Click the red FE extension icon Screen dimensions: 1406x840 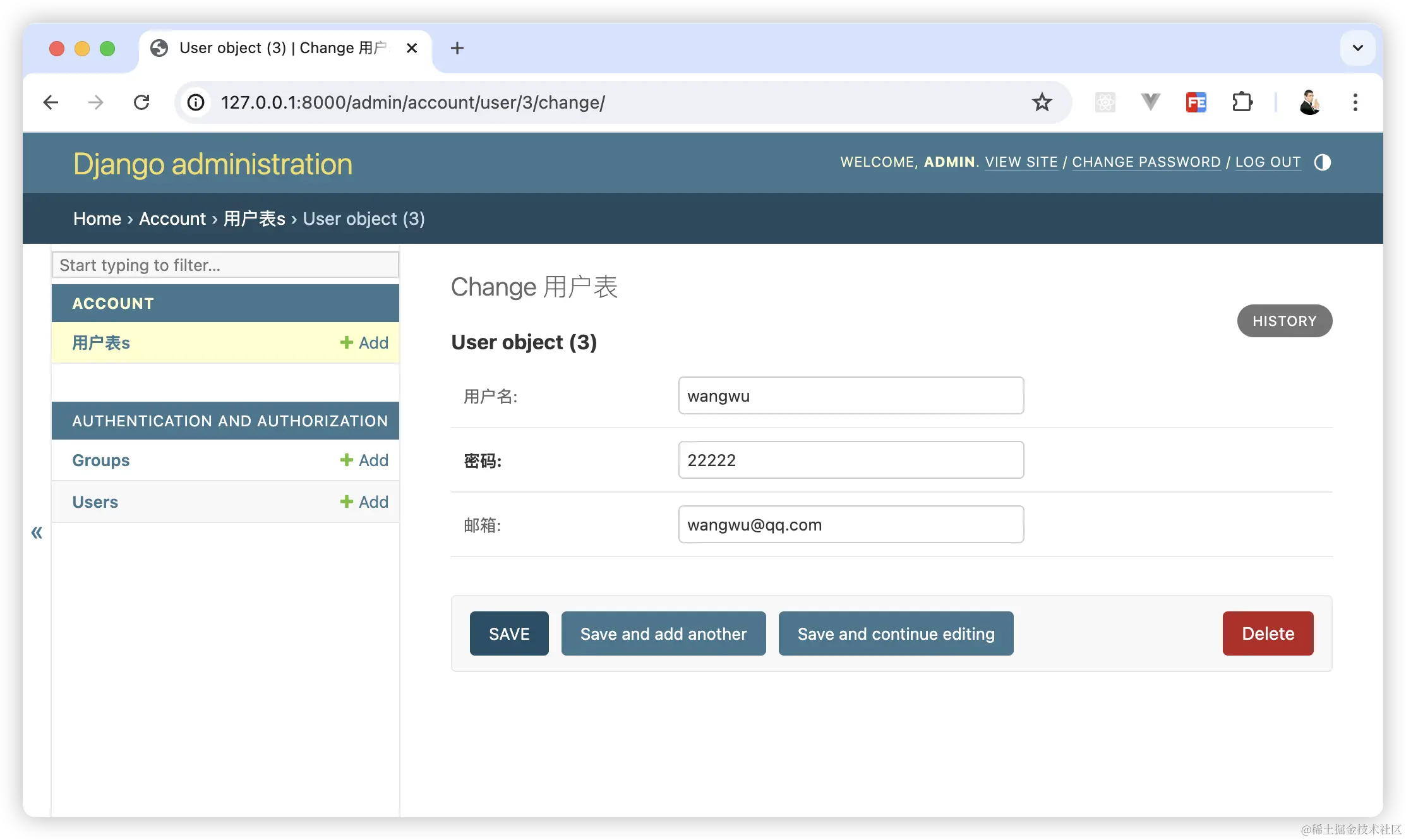coord(1196,102)
